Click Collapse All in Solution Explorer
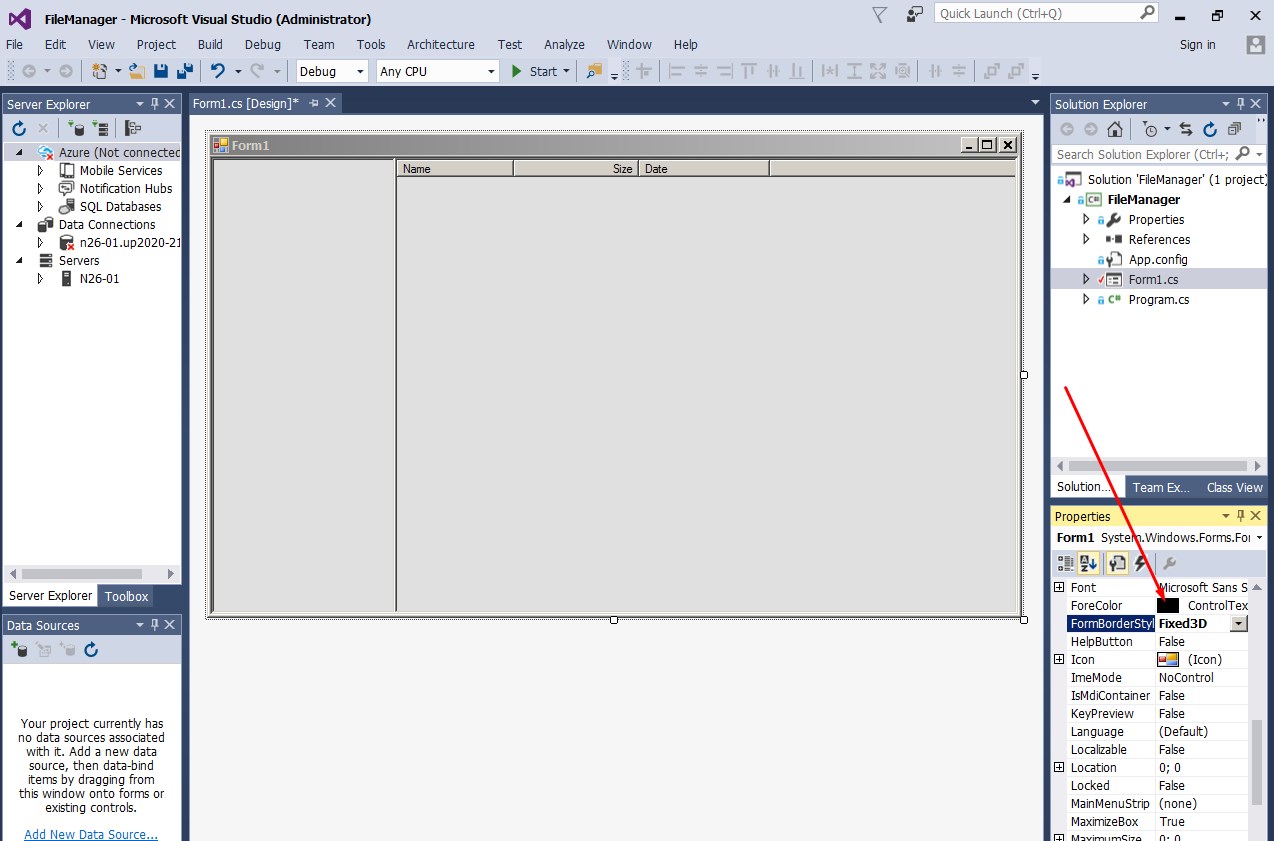 1234,129
